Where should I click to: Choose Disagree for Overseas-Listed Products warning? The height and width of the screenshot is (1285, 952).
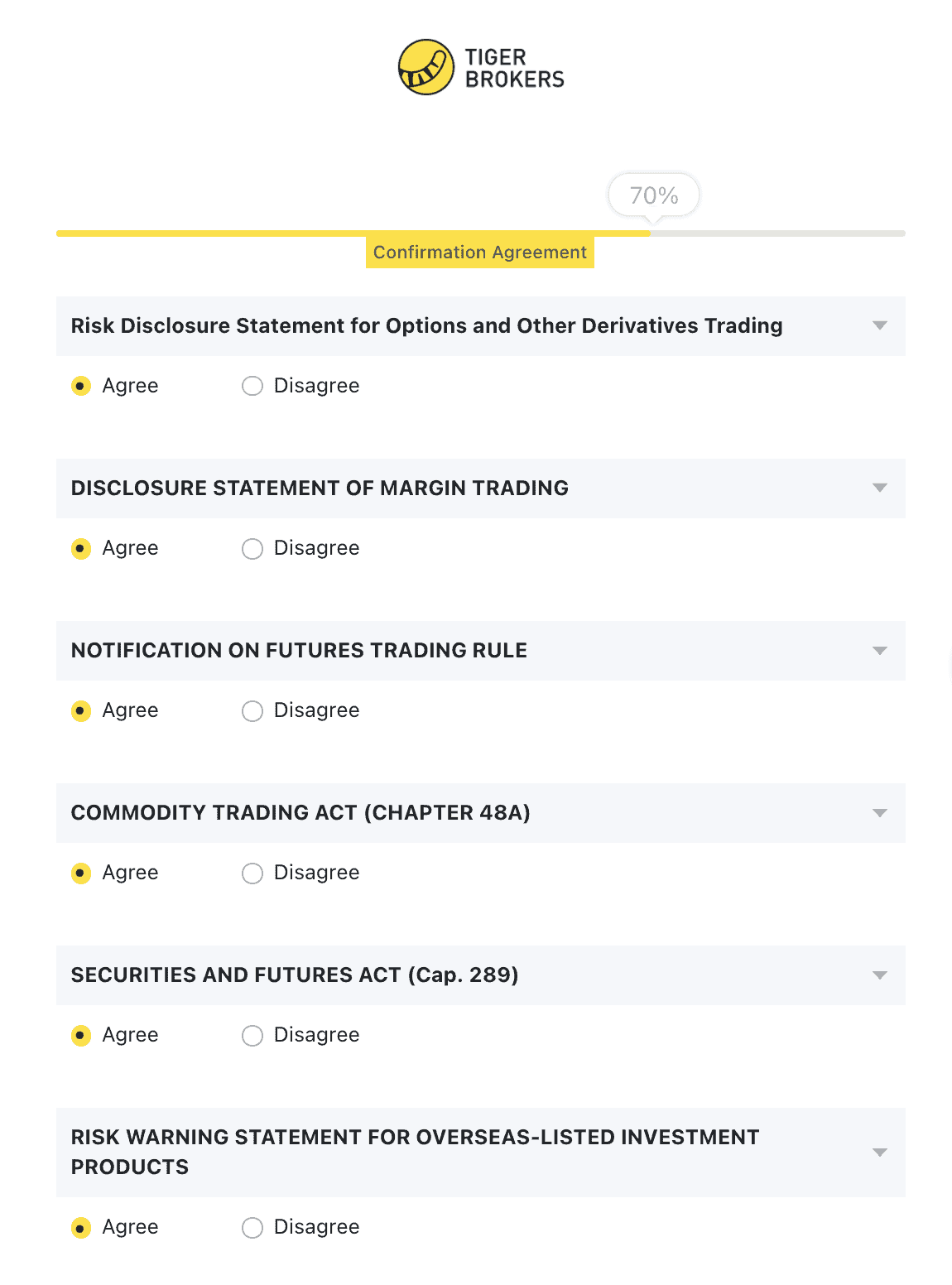(x=252, y=1227)
